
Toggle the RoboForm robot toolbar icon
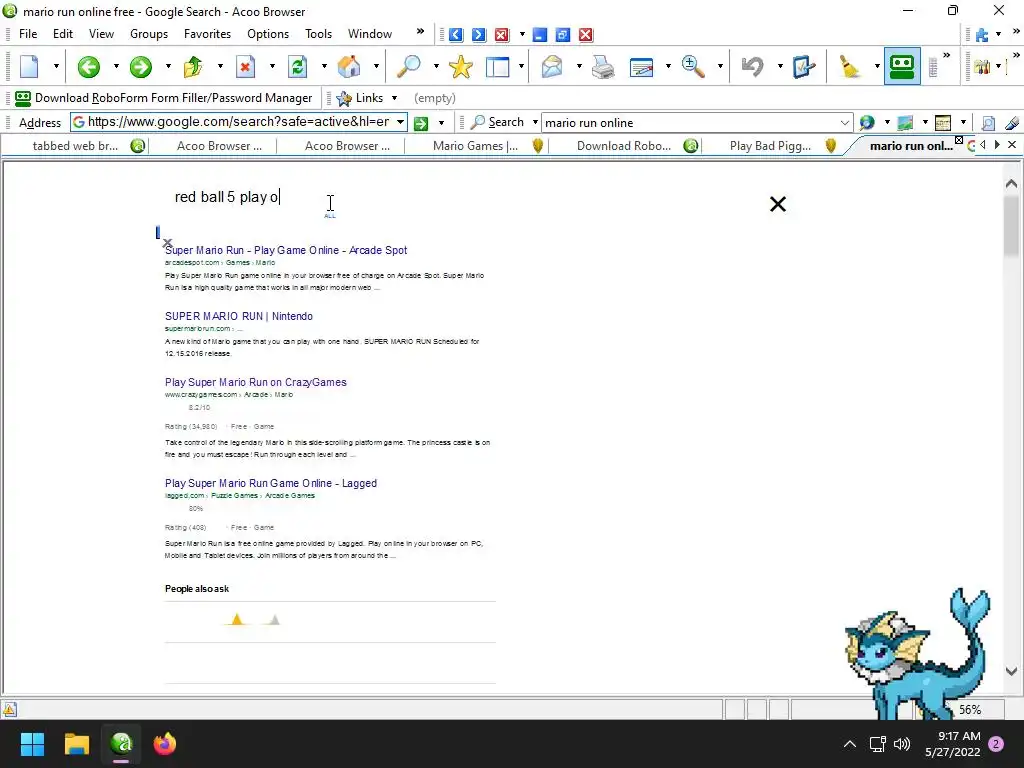[x=902, y=67]
